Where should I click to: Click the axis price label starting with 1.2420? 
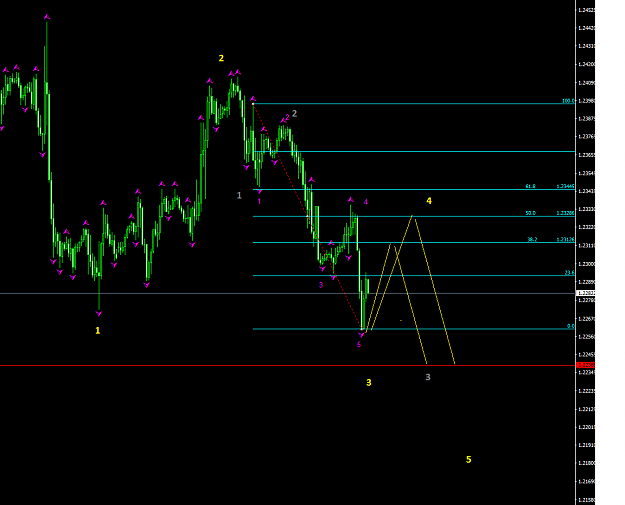click(586, 64)
